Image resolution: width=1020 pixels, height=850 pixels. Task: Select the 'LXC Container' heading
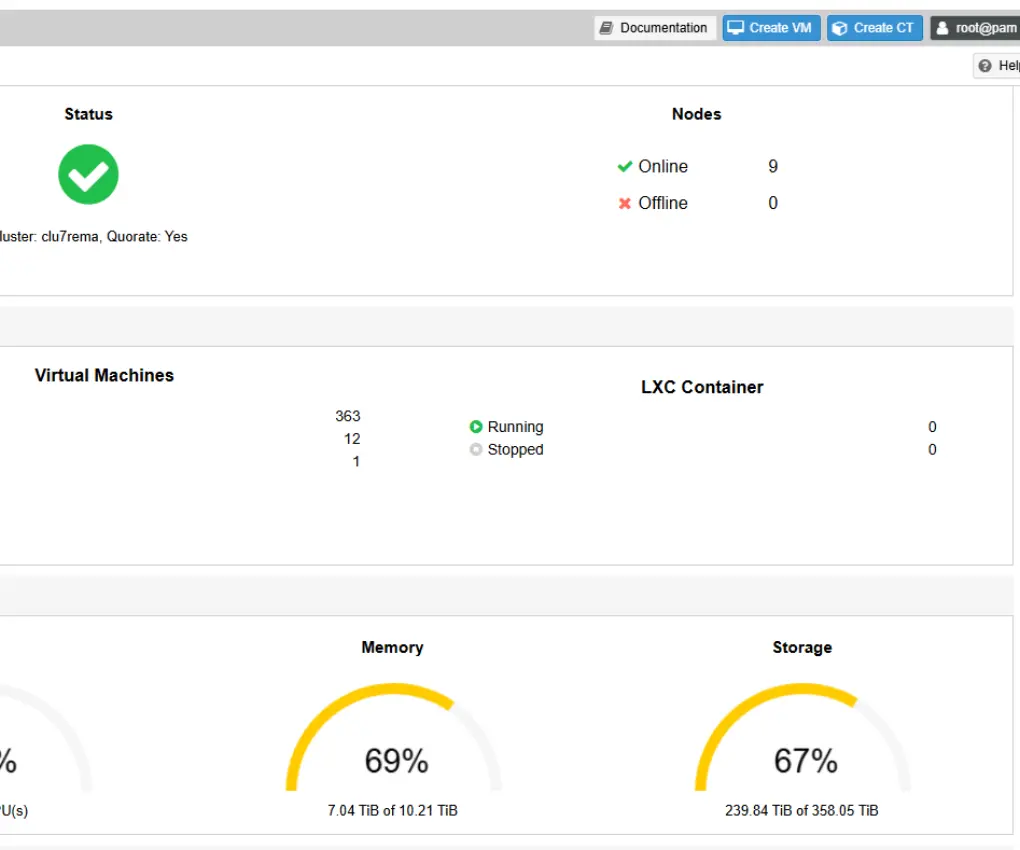[702, 387]
